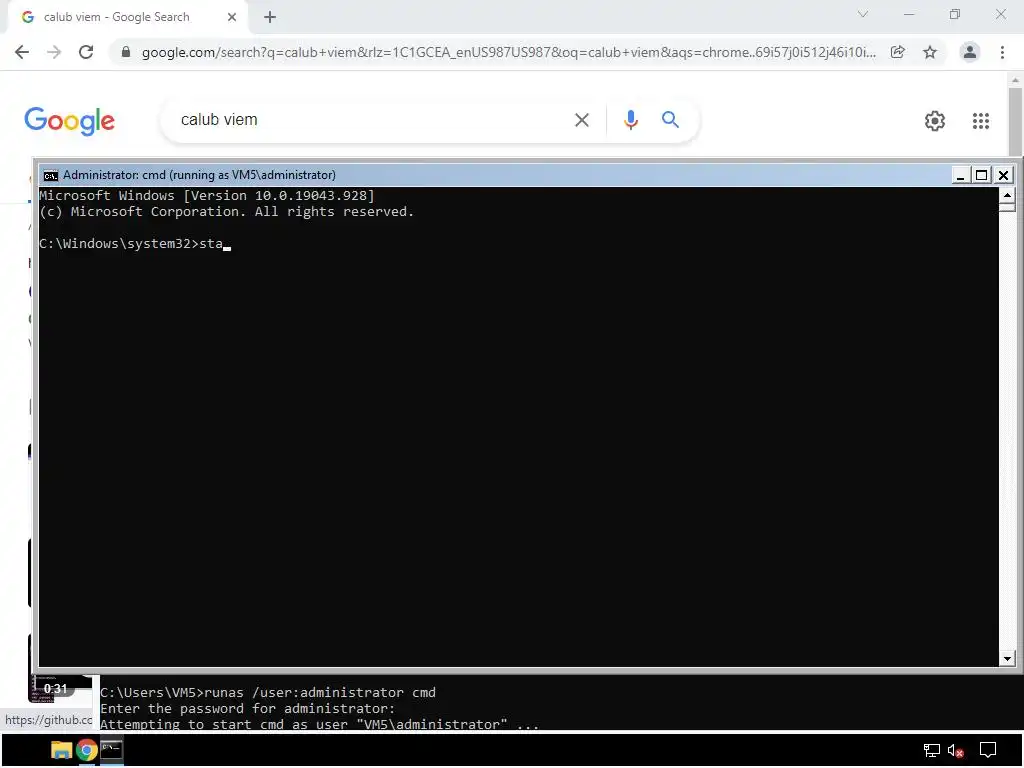Click Chrome's forward navigation arrow
Screen dimensions: 1024x768
point(54,52)
